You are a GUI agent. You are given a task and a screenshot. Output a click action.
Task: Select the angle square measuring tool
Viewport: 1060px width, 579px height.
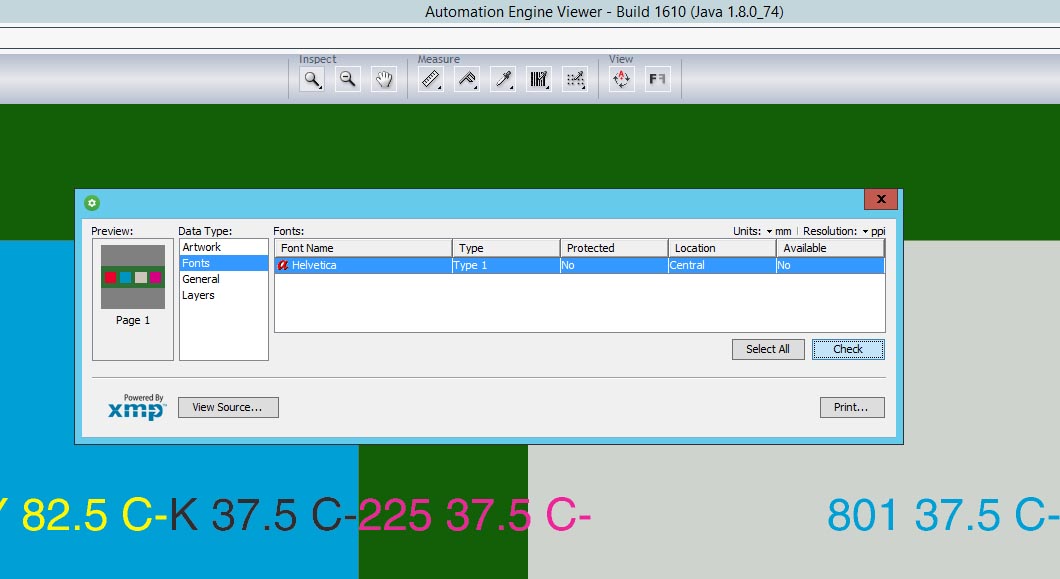pos(467,80)
